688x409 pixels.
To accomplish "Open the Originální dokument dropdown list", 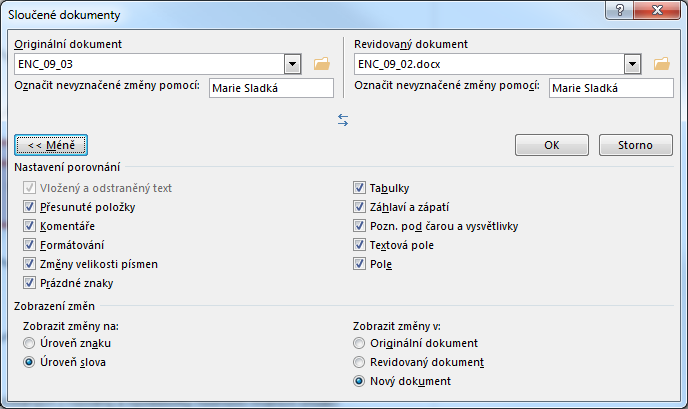I will click(292, 65).
